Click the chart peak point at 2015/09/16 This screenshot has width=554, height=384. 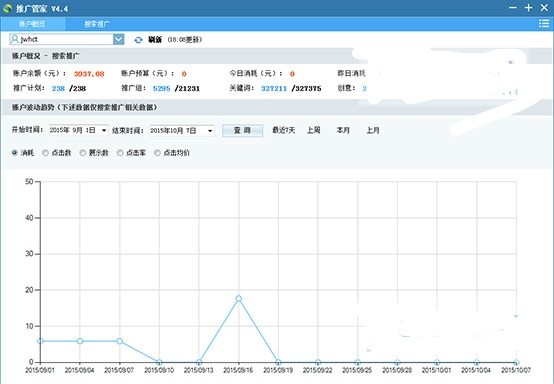[x=238, y=299]
